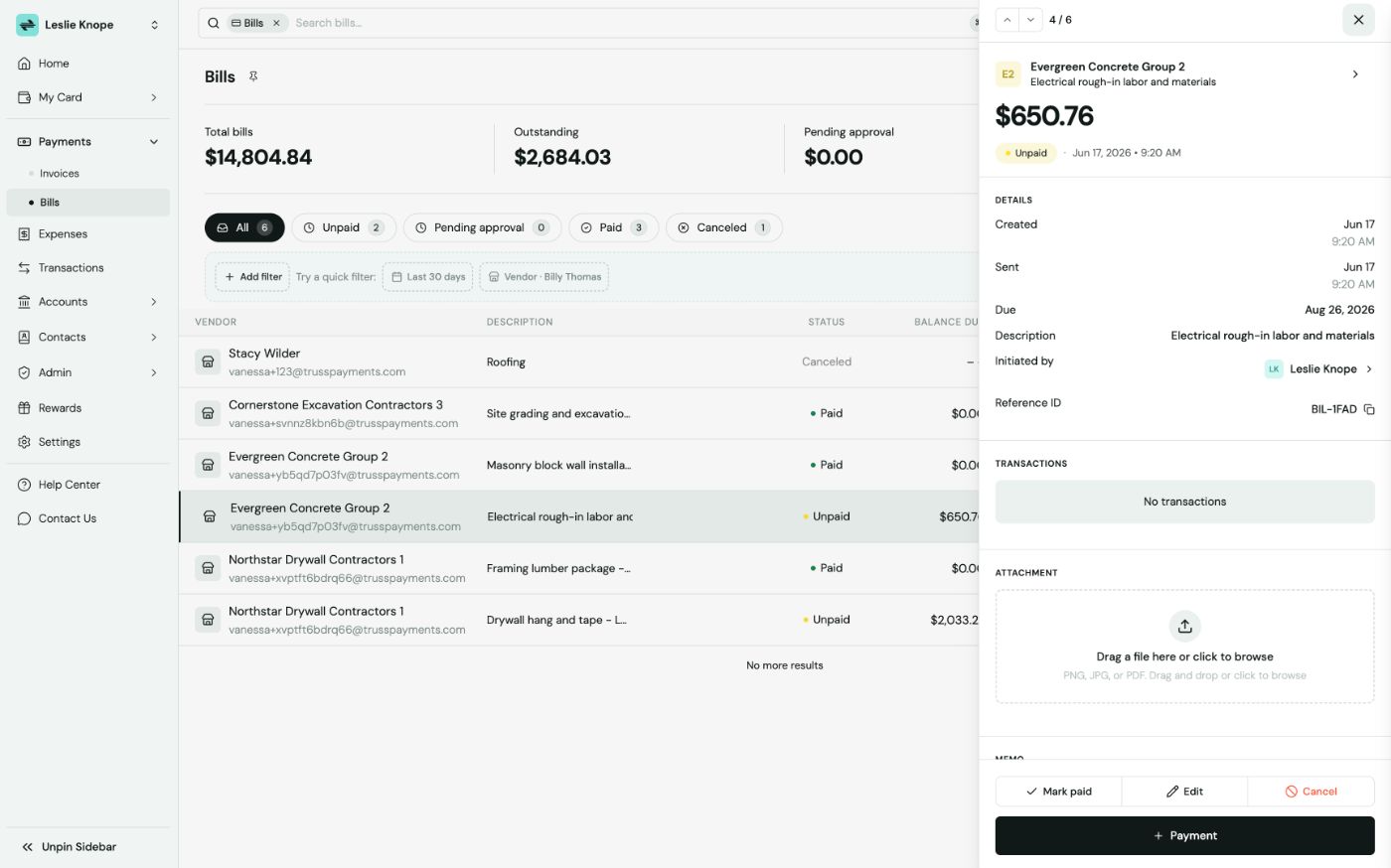Screen dimensions: 1391x868
Task: Select the Pending approval filter tab
Action: (482, 227)
